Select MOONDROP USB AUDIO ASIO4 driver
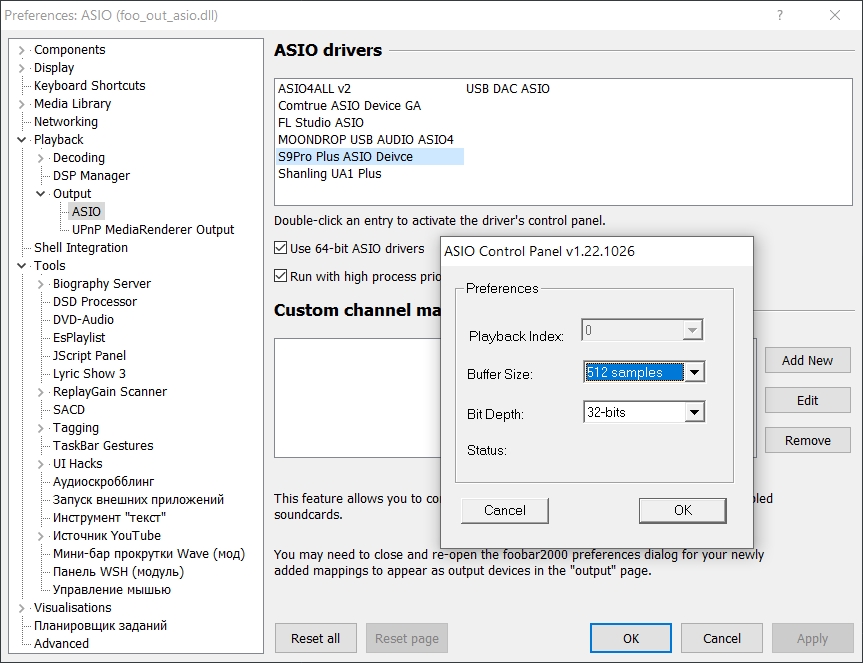863x663 pixels. 365,139
